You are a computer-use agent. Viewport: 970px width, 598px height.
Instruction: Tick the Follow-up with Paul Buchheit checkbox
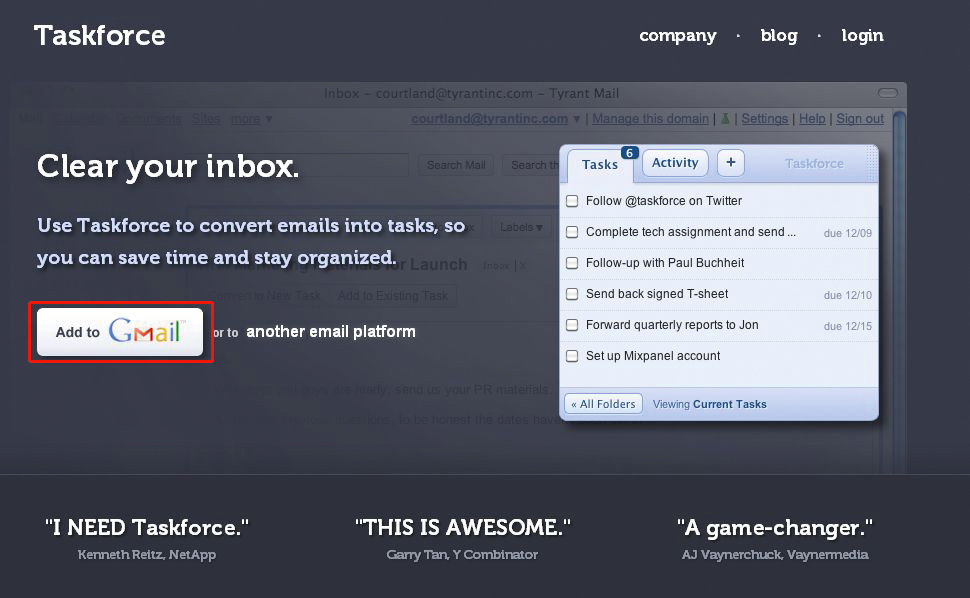point(572,263)
